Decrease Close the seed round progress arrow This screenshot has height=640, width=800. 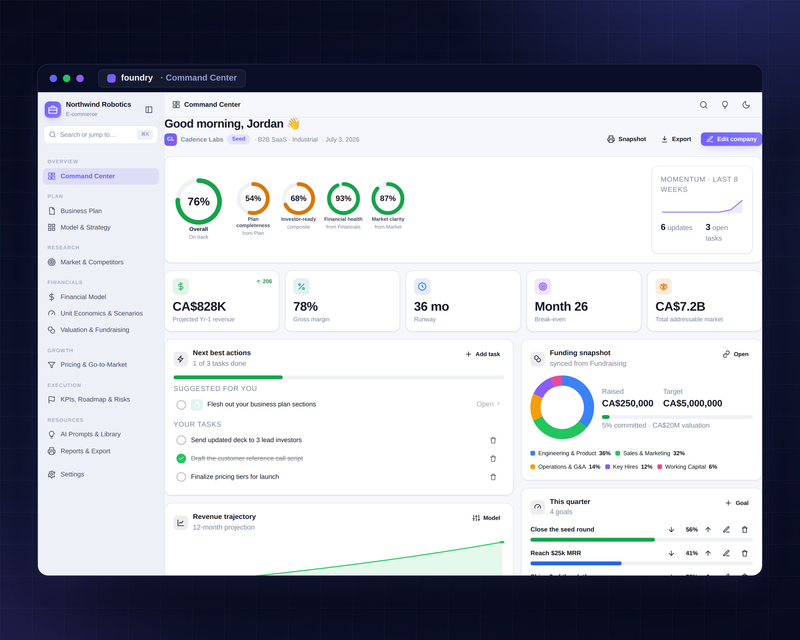[671, 530]
